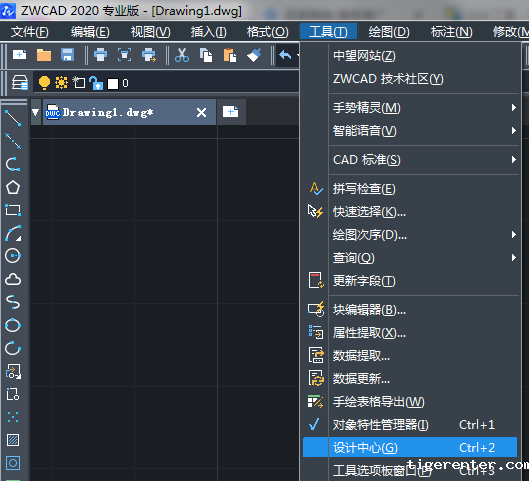
Task: Open the 插入(I) menu
Action: [x=208, y=32]
